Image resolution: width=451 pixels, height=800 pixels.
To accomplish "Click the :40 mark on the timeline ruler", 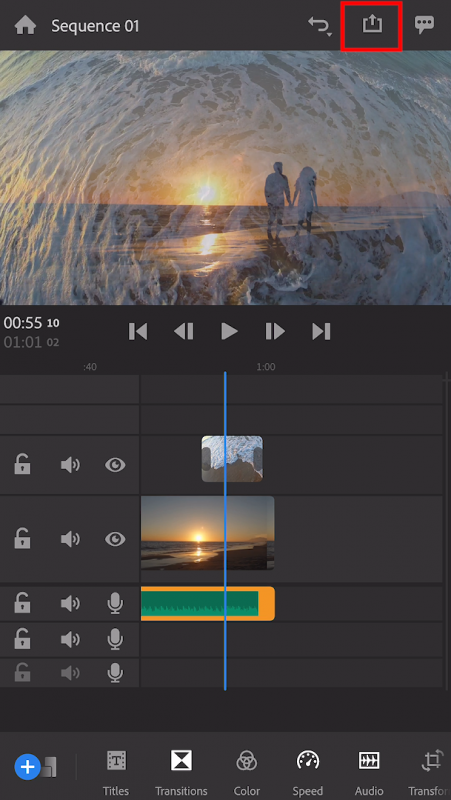I will coord(90,367).
